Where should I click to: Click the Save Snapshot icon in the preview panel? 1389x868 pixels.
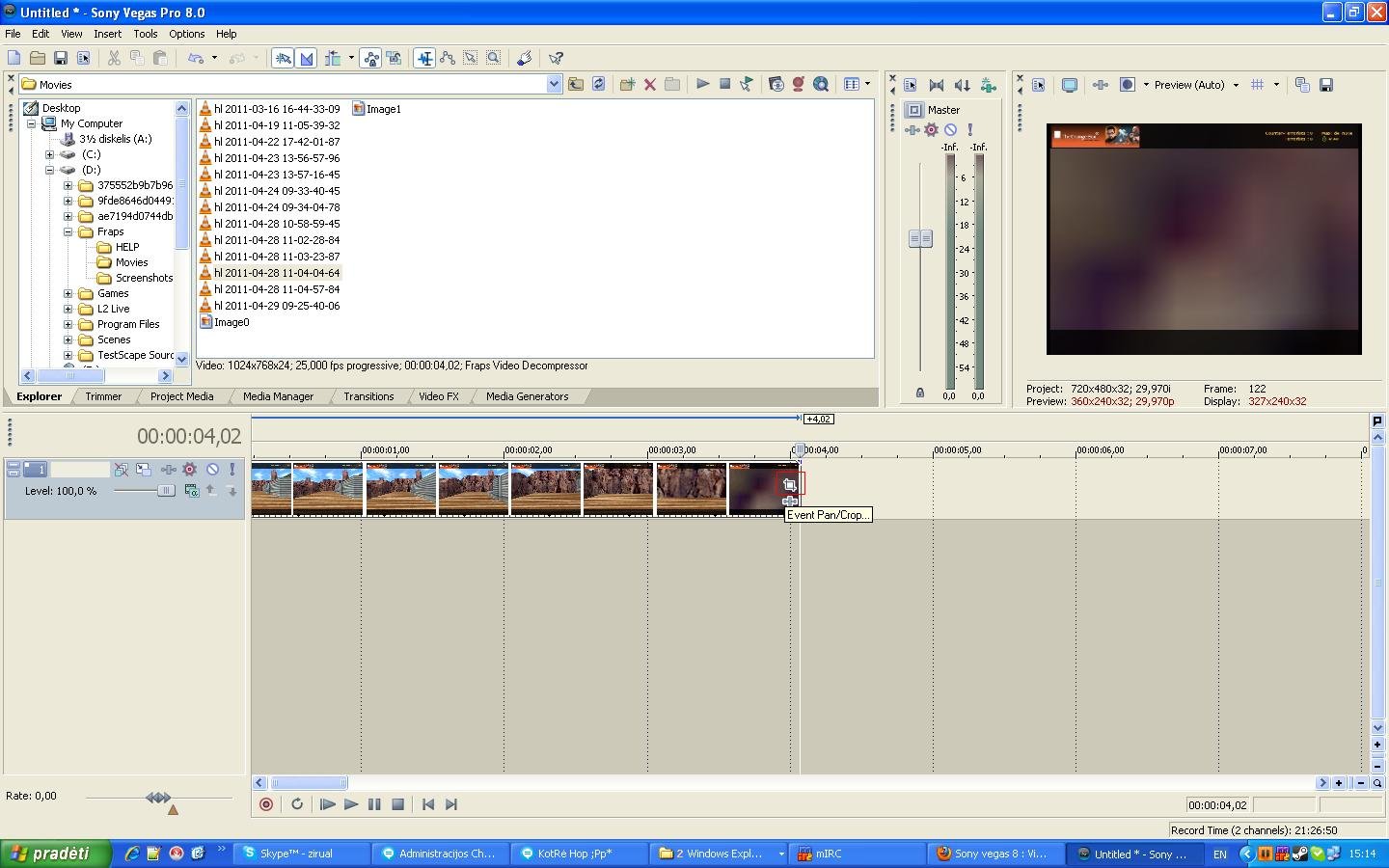pos(1325,85)
